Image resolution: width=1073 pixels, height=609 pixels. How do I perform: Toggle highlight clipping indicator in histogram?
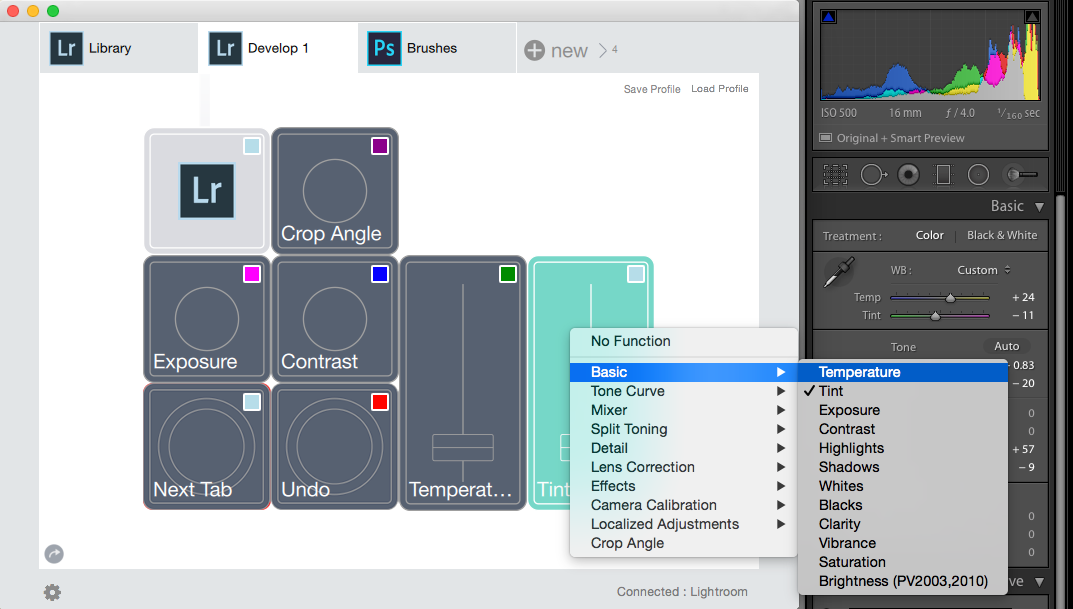click(x=1032, y=16)
